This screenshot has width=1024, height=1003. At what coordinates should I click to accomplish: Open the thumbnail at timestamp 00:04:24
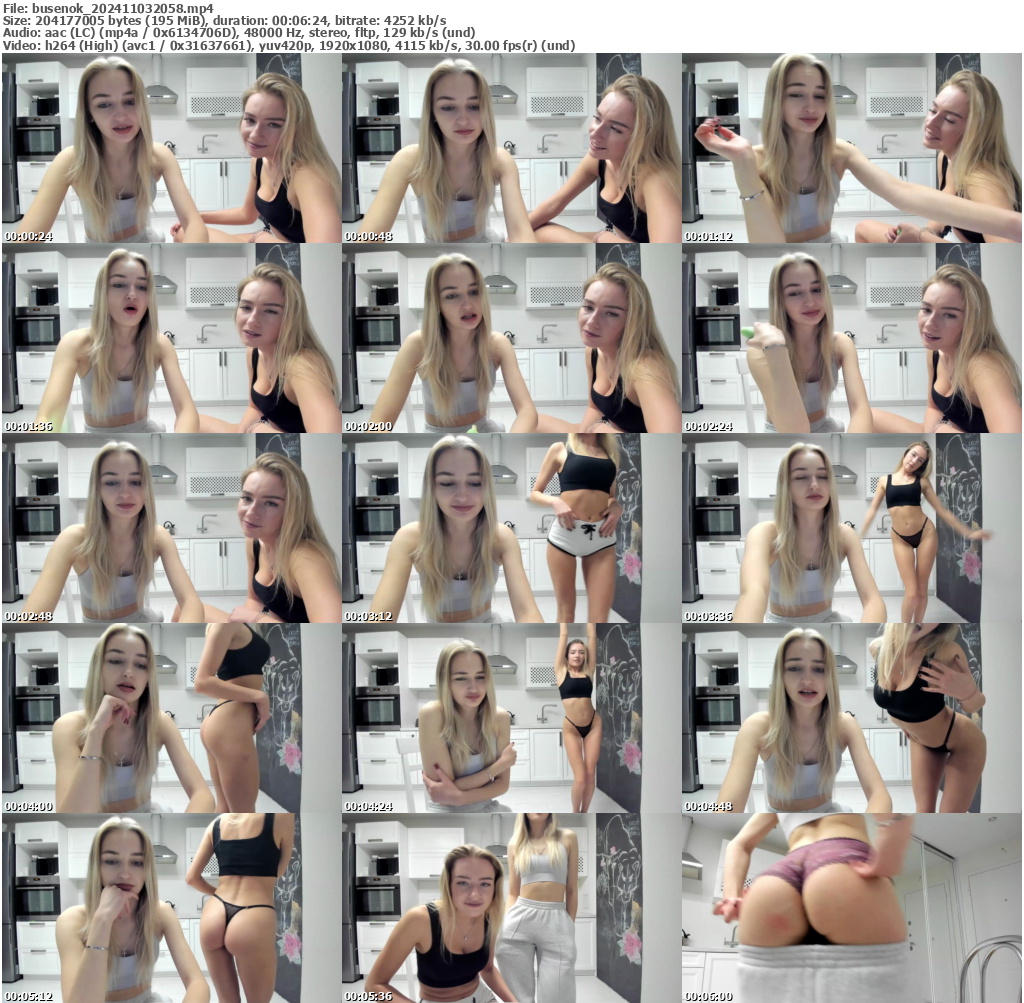(x=511, y=718)
